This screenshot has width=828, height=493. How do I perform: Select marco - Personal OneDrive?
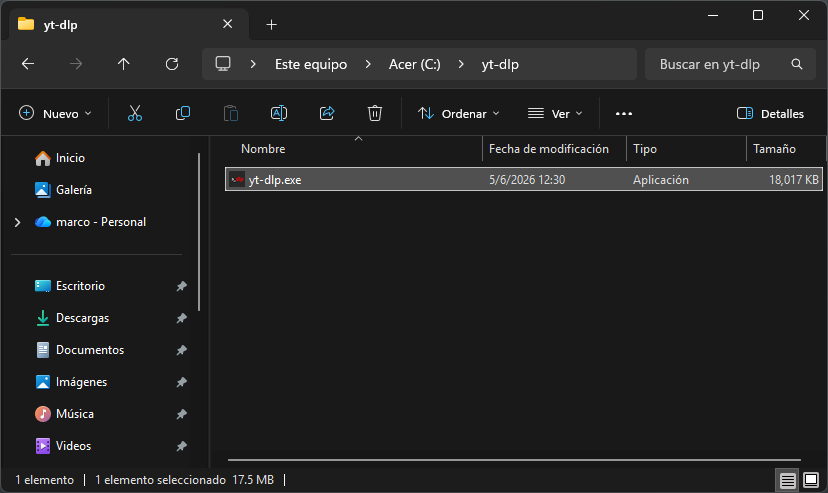(x=101, y=222)
